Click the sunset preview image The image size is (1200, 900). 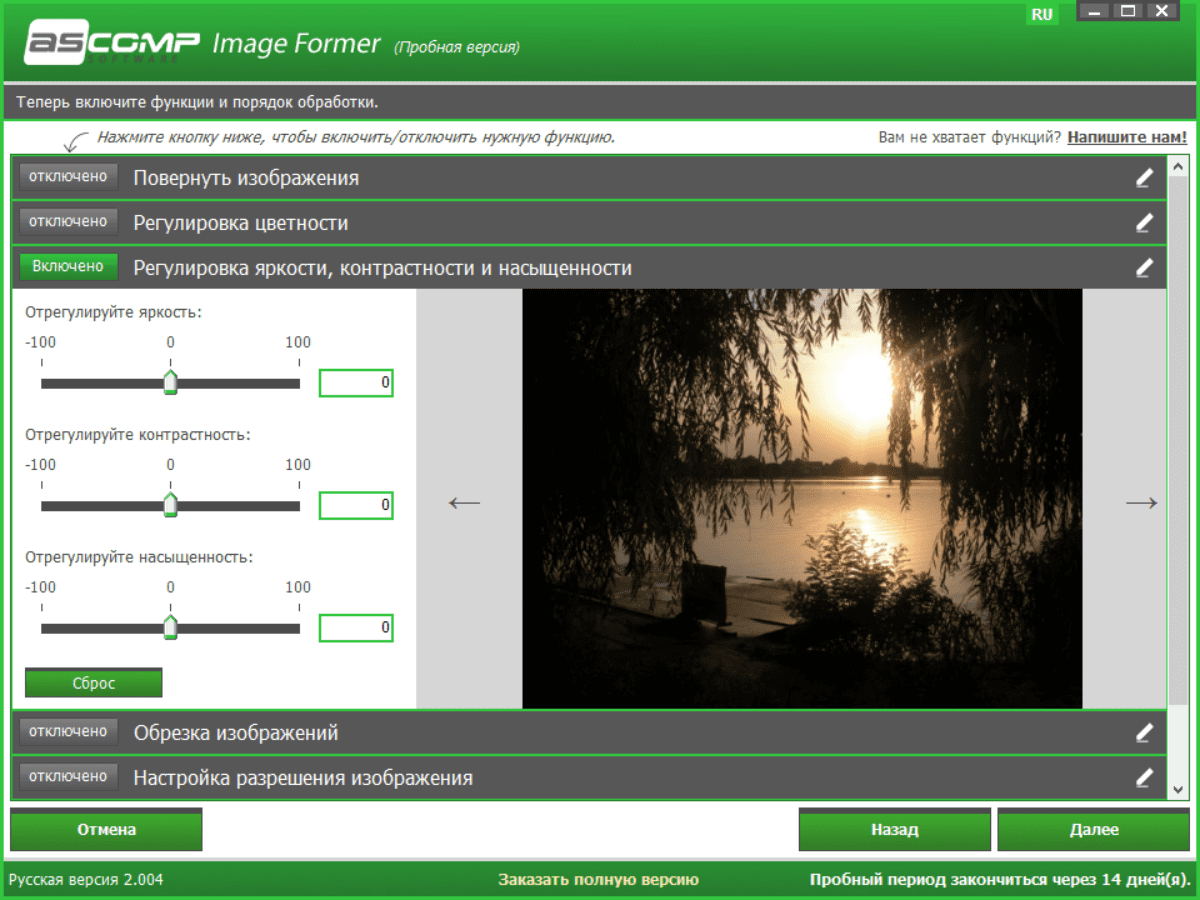click(802, 499)
